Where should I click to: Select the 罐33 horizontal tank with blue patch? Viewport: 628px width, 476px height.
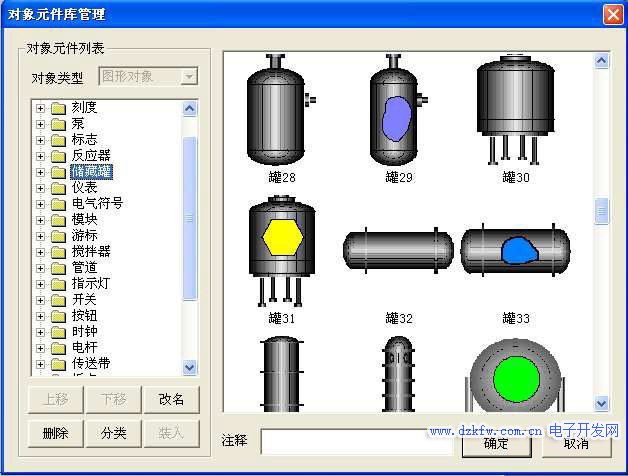[x=515, y=250]
